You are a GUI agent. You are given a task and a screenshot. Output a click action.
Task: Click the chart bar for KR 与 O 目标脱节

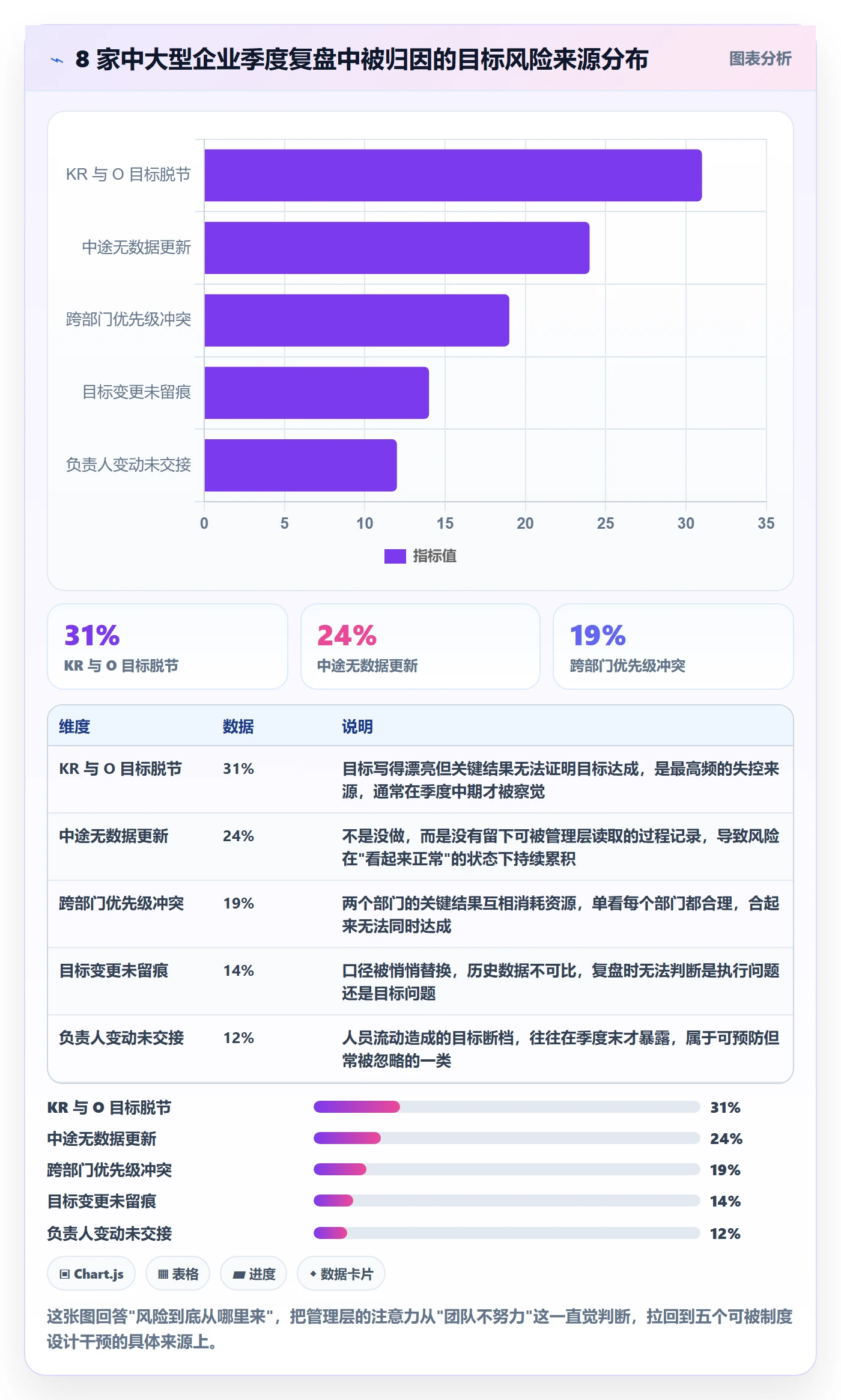453,175
